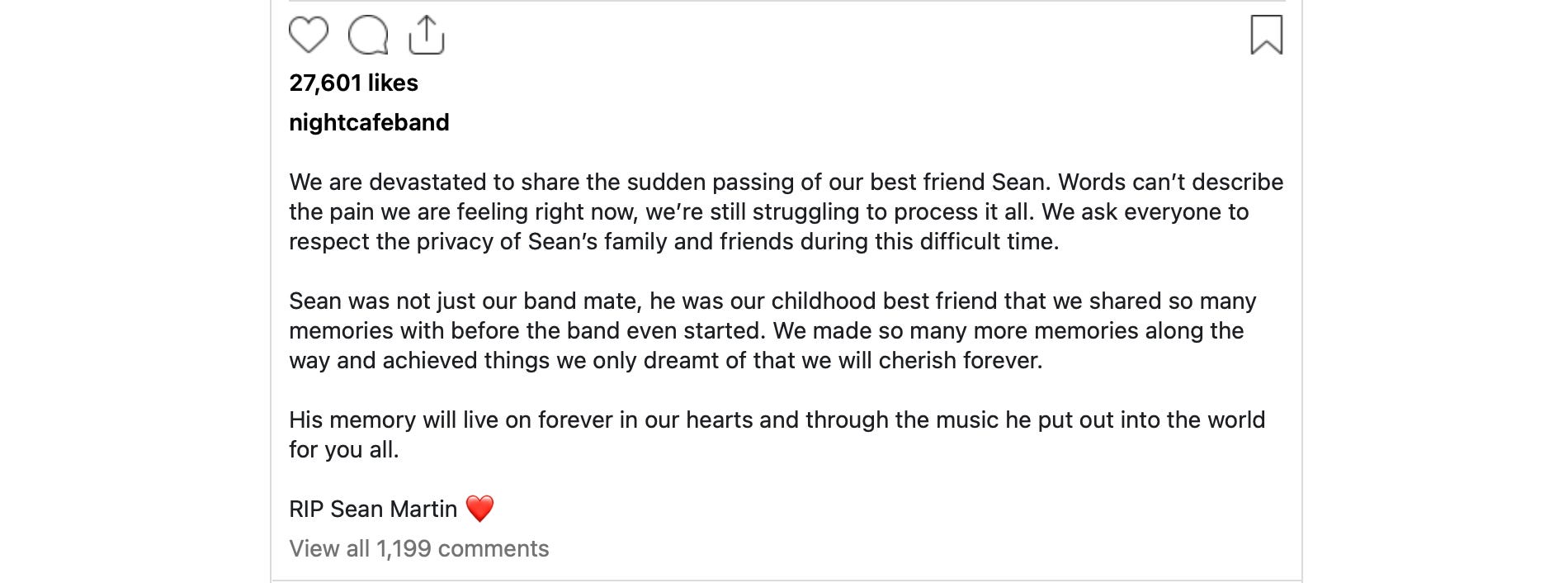
Task: Click the line starting "respect the privacy of Sean's"
Action: pyautogui.click(x=673, y=241)
